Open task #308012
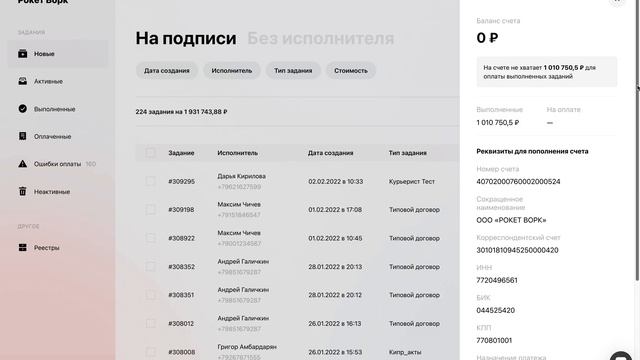This screenshot has height=360, width=640. point(181,323)
